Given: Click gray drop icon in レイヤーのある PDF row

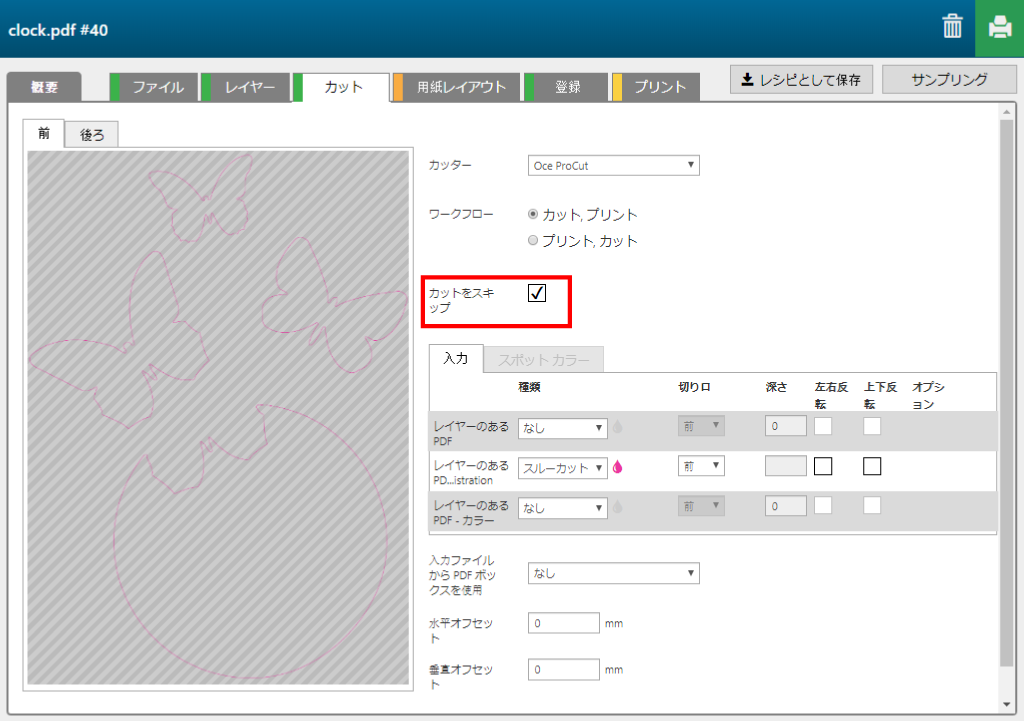Looking at the screenshot, I should 618,427.
